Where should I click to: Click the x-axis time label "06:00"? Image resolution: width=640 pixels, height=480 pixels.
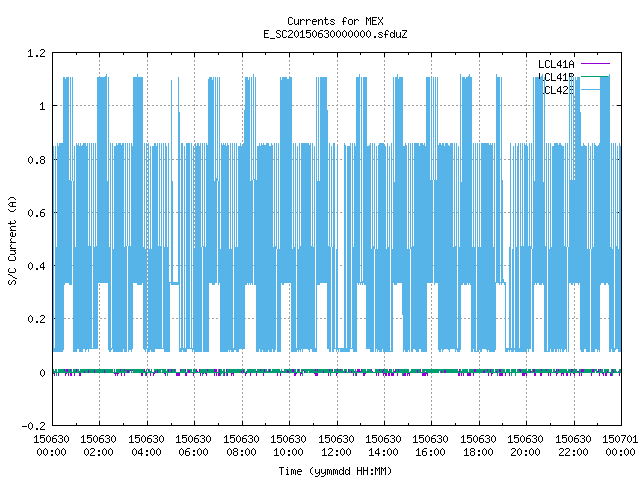(193, 452)
